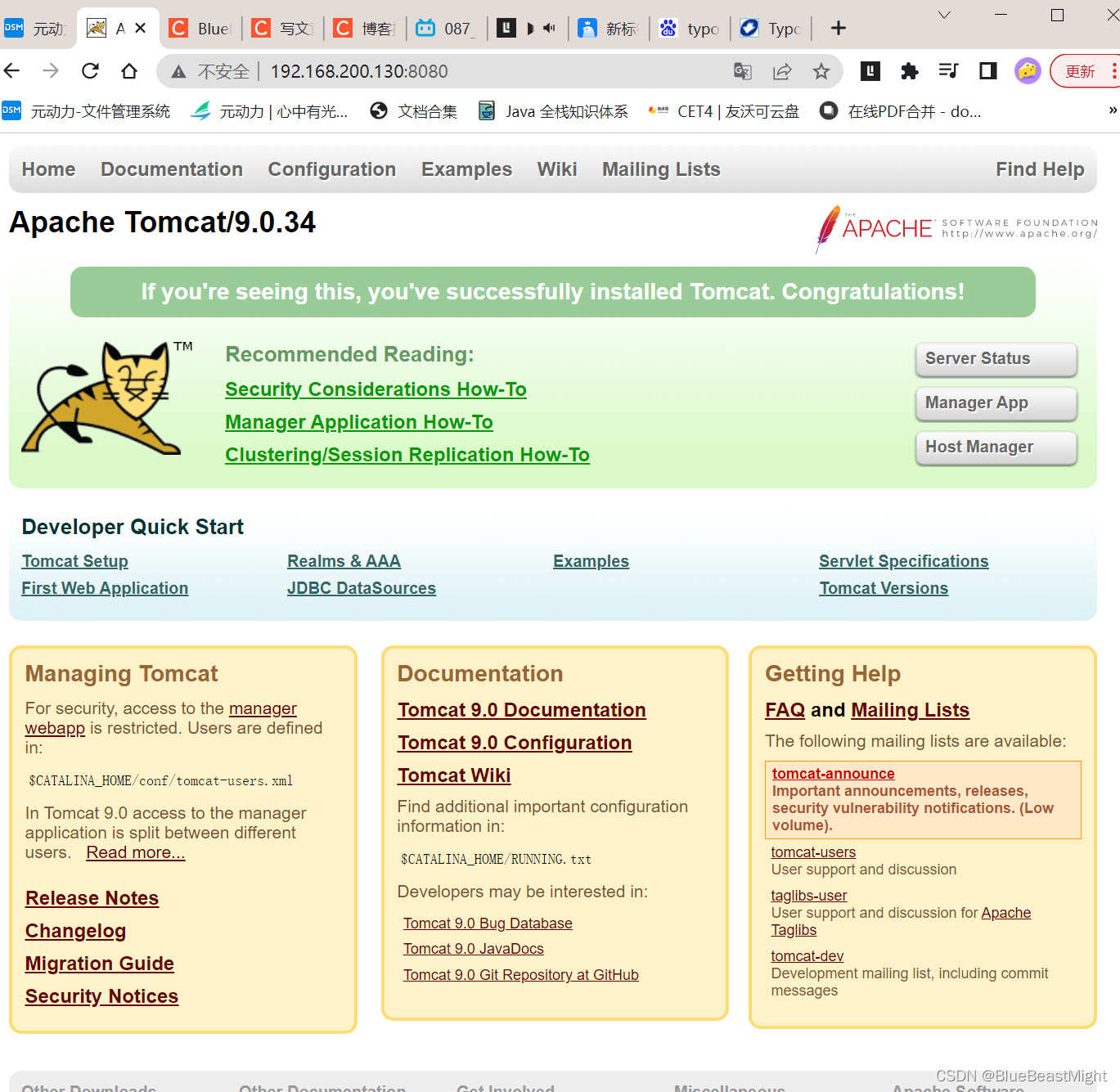Switch to the 087 bilibili tab

(446, 29)
